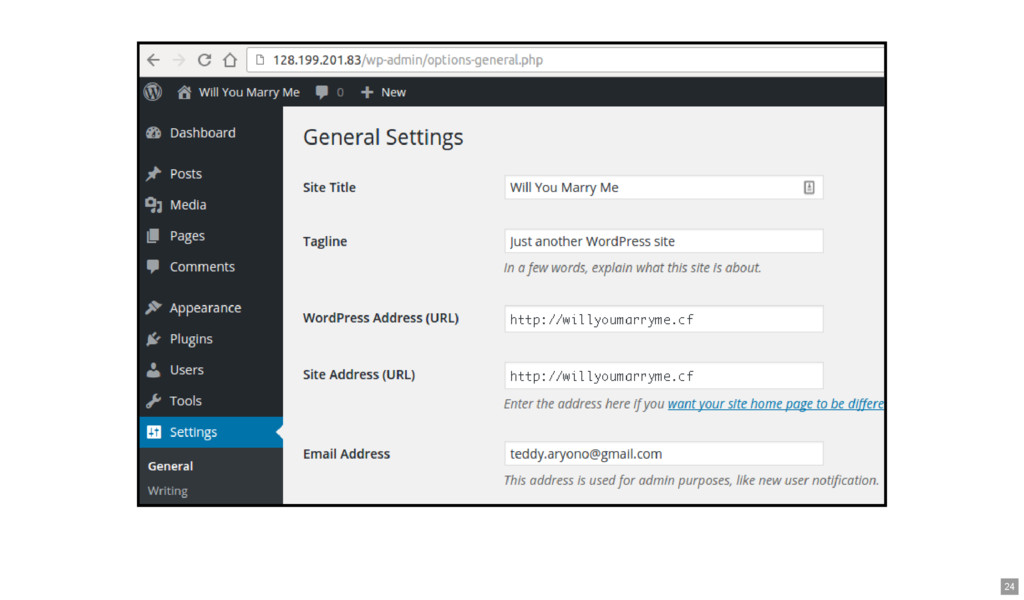This screenshot has height=600, width=1024.
Task: Click the Posts pushpin icon
Action: 153,174
